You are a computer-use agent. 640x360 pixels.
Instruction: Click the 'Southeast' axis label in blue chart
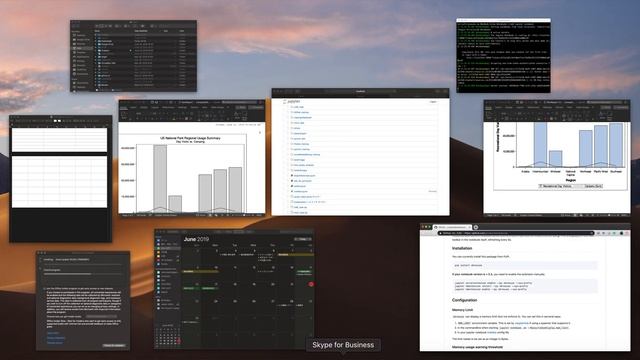(616, 171)
